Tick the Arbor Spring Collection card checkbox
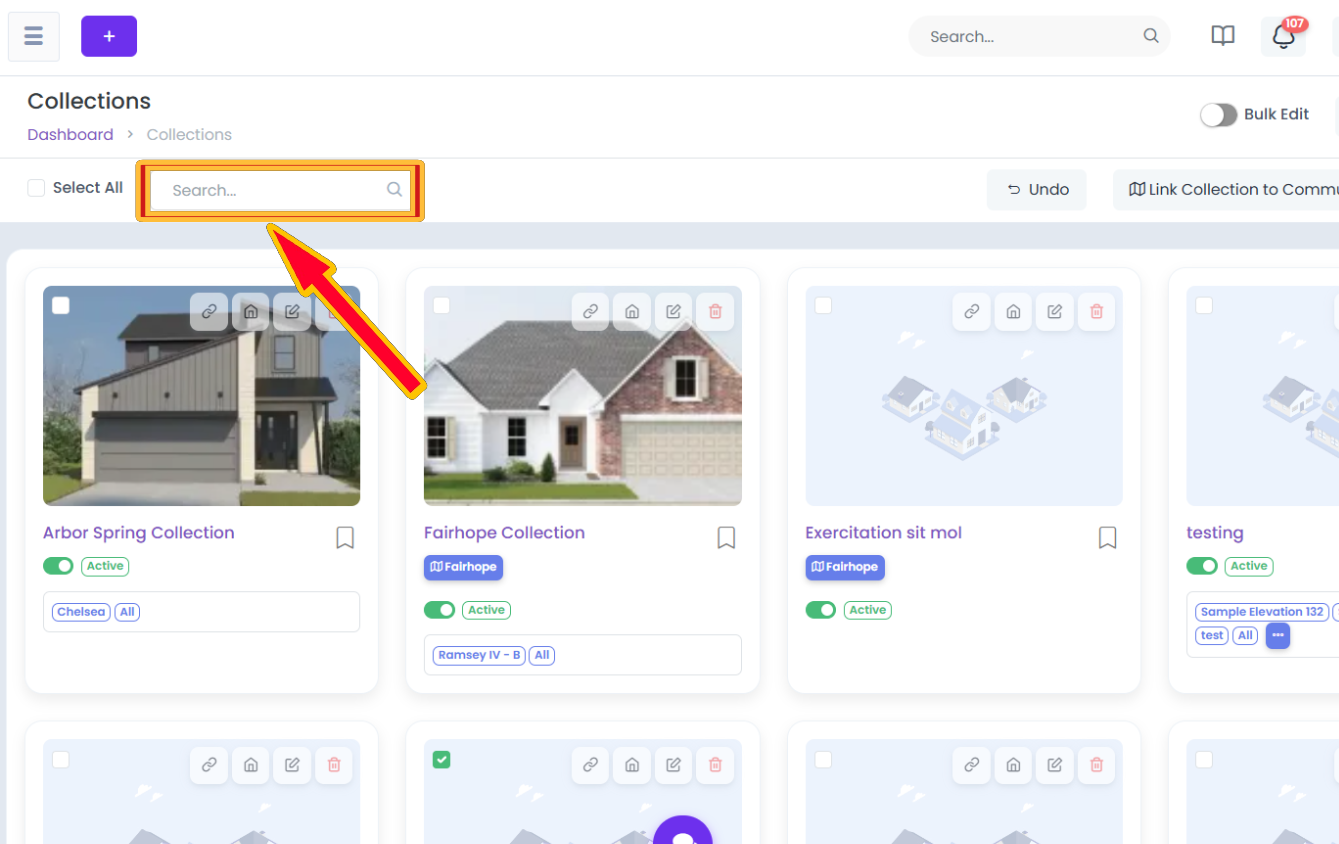The width and height of the screenshot is (1339, 844). [61, 305]
